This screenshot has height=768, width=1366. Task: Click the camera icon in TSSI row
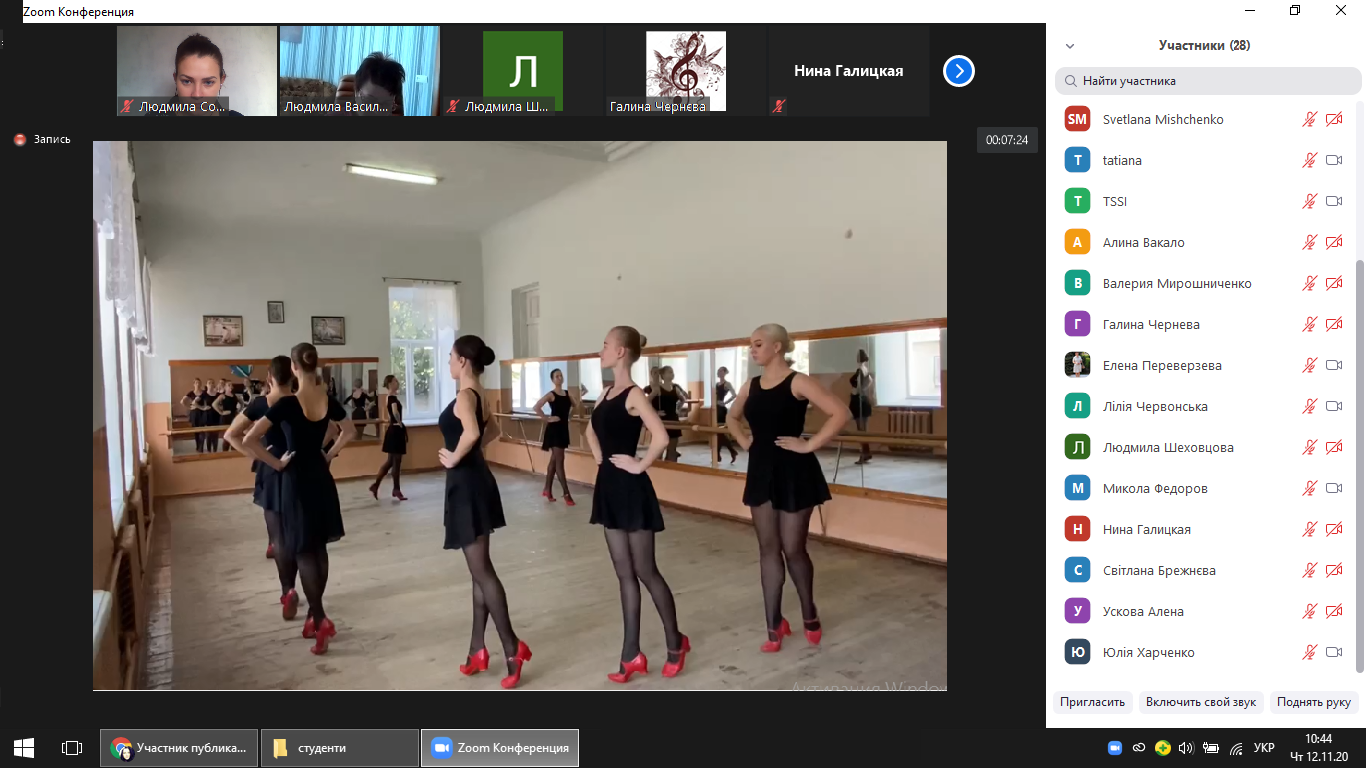click(x=1333, y=202)
